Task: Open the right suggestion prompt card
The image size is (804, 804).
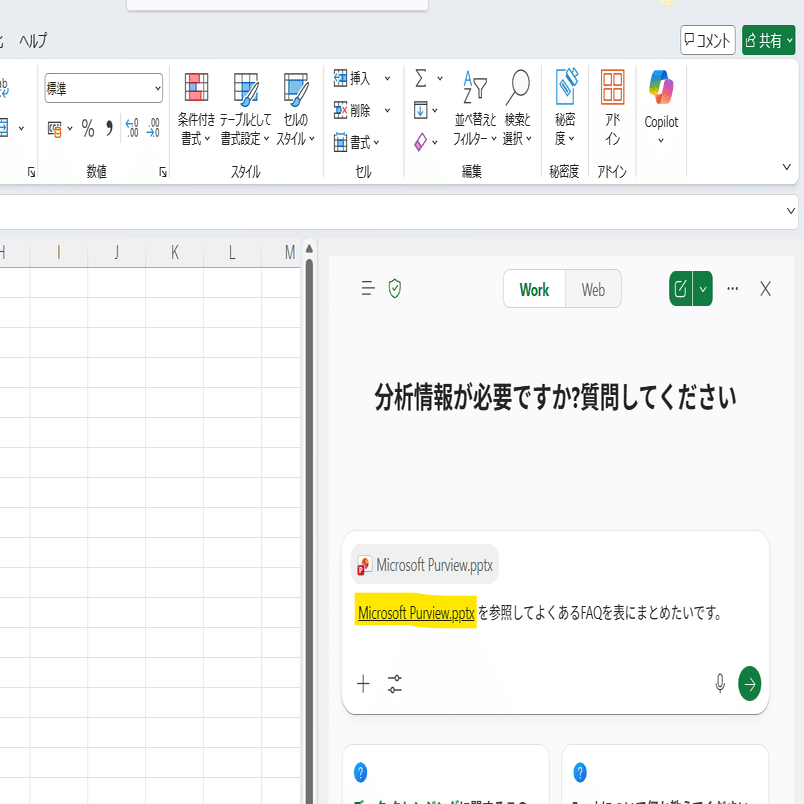Action: point(665,774)
